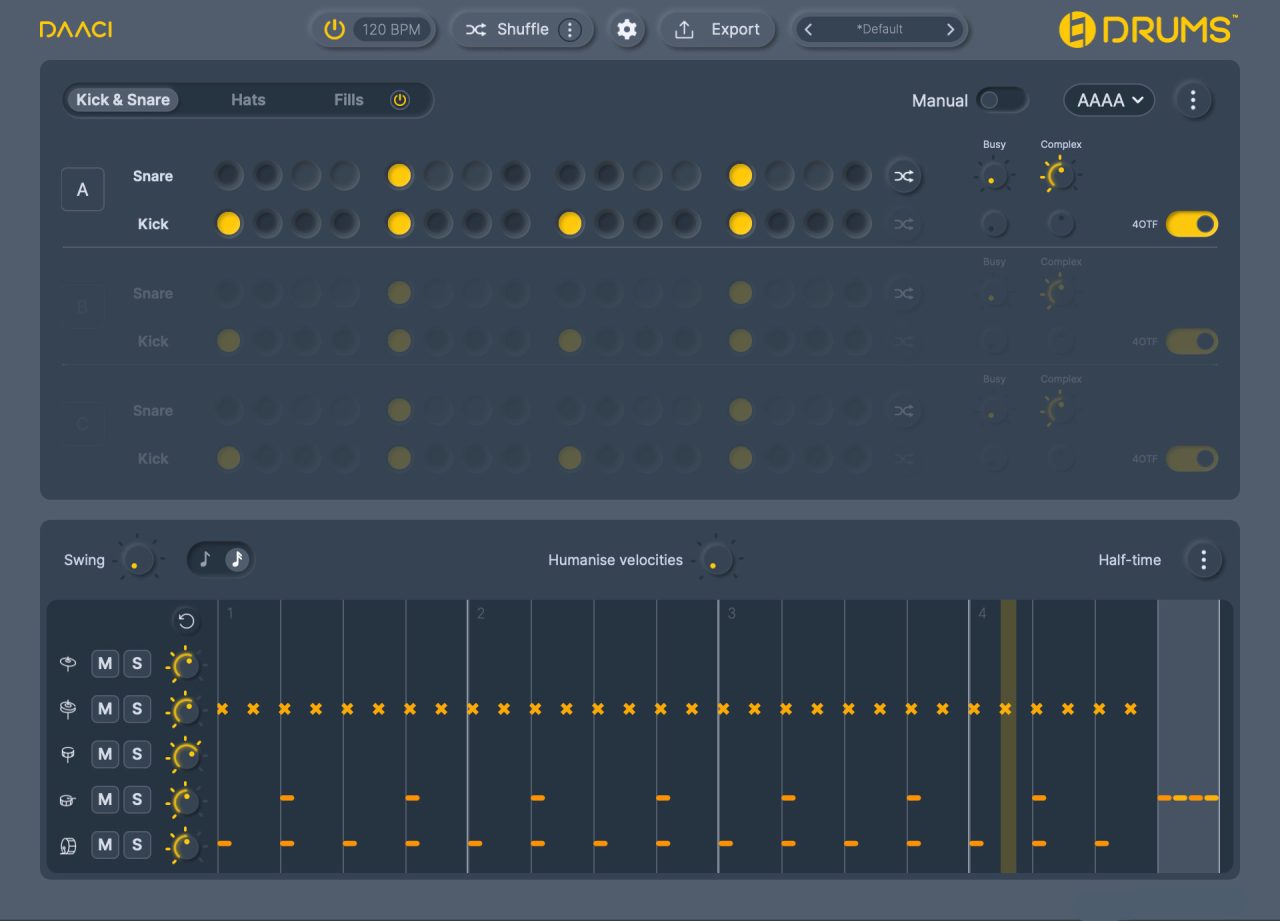Shuffle the Snare pattern in section A
The image size is (1280, 921).
point(903,177)
